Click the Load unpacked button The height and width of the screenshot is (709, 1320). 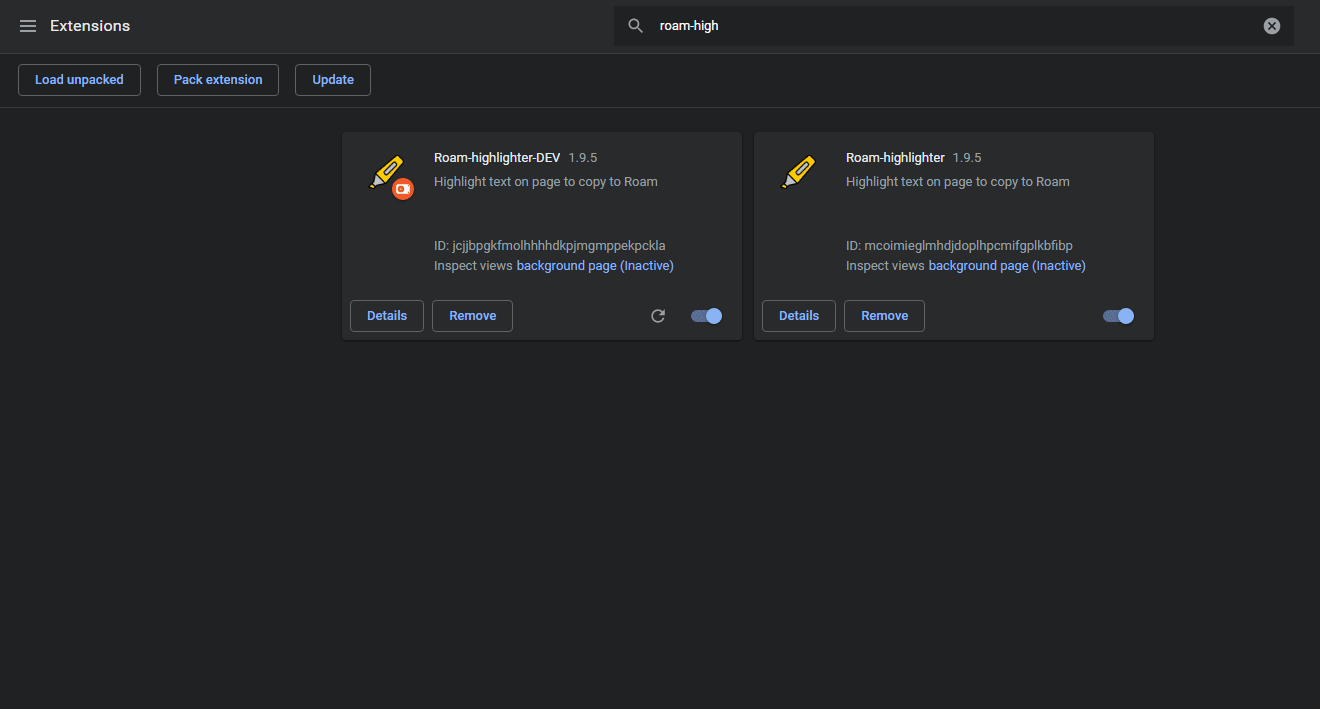tap(79, 80)
